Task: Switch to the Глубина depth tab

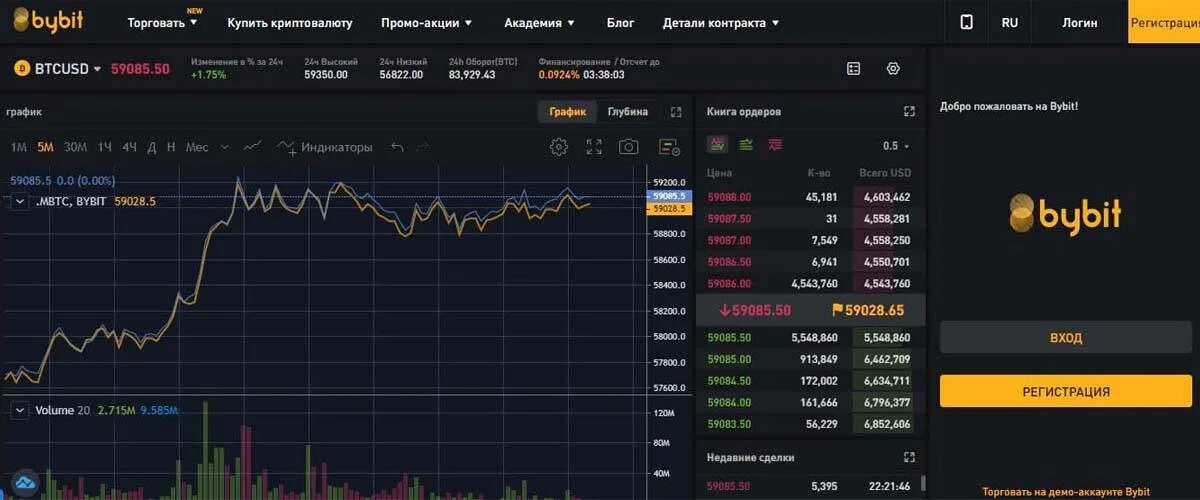Action: coord(627,112)
